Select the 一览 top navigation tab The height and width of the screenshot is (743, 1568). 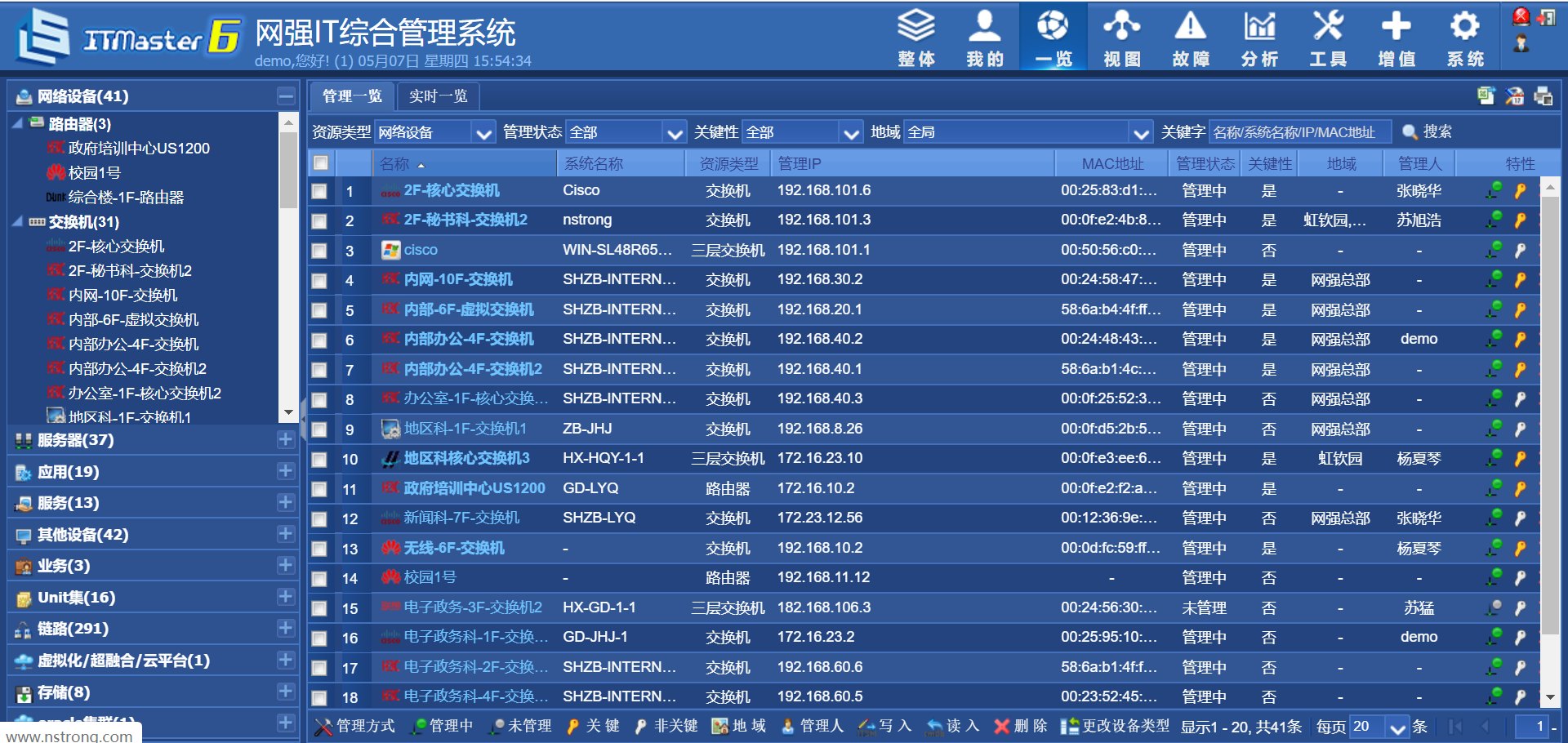click(1053, 38)
